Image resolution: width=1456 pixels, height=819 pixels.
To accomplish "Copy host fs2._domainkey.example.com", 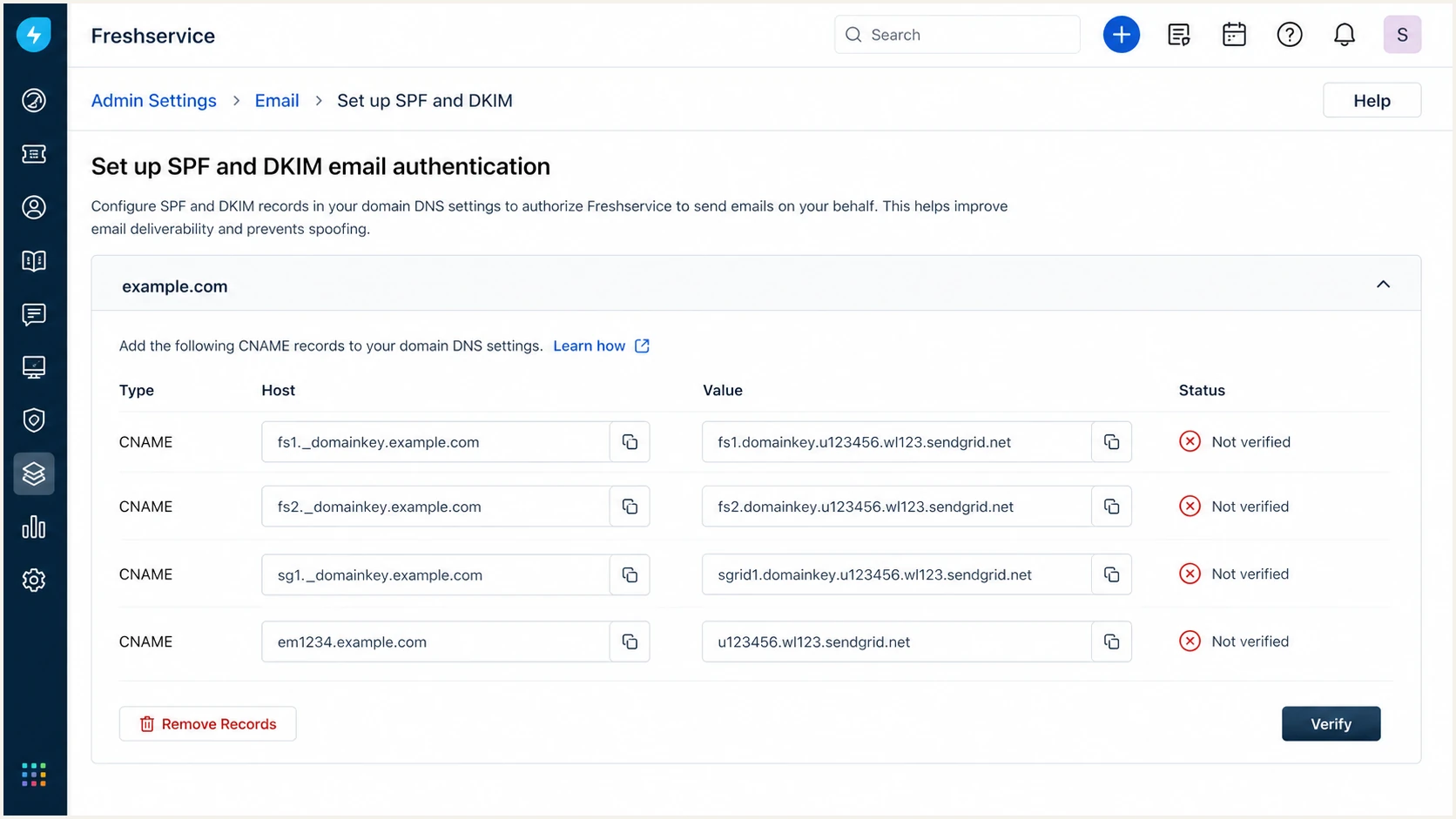I will coord(630,507).
